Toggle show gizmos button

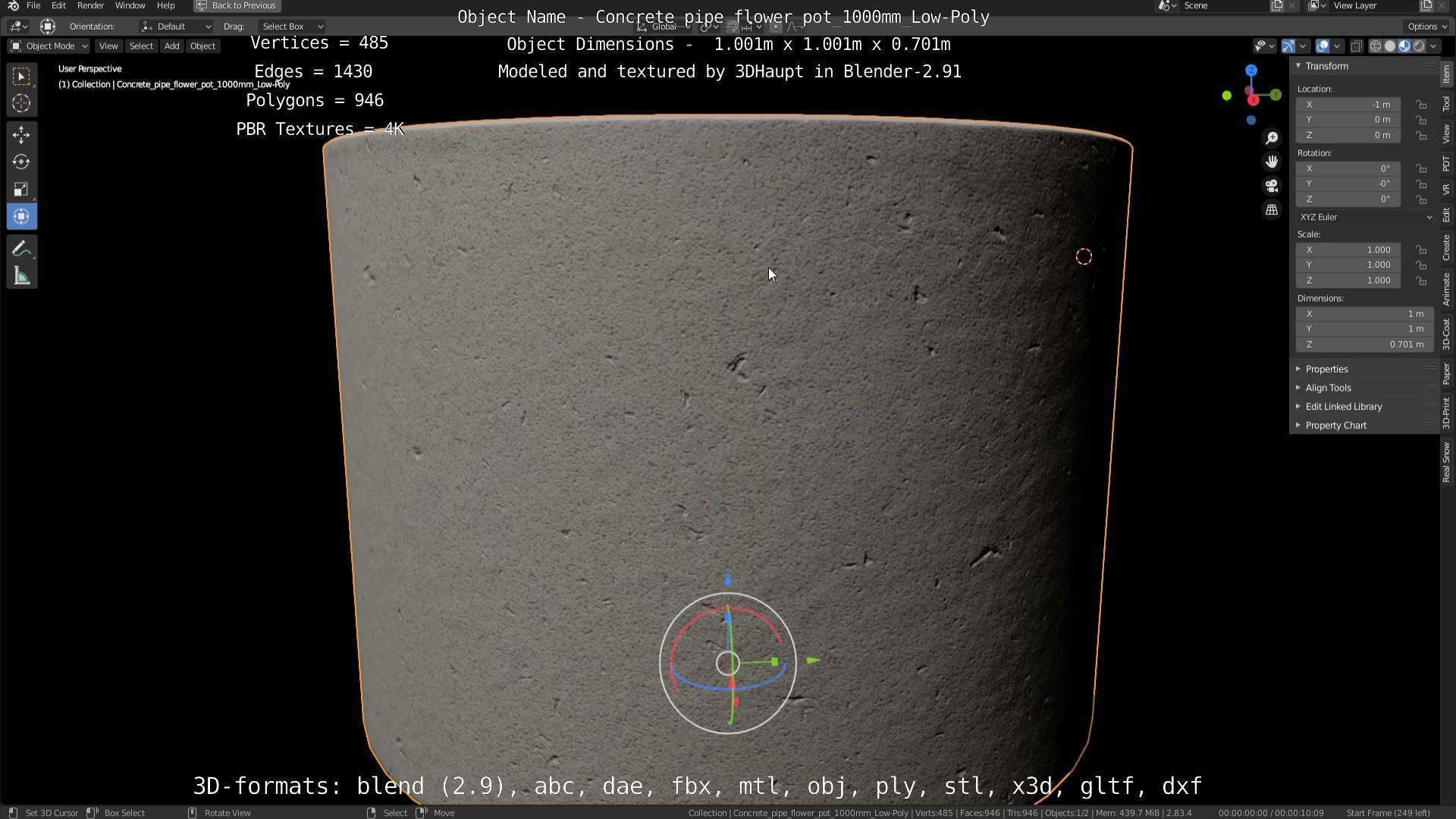click(1288, 46)
